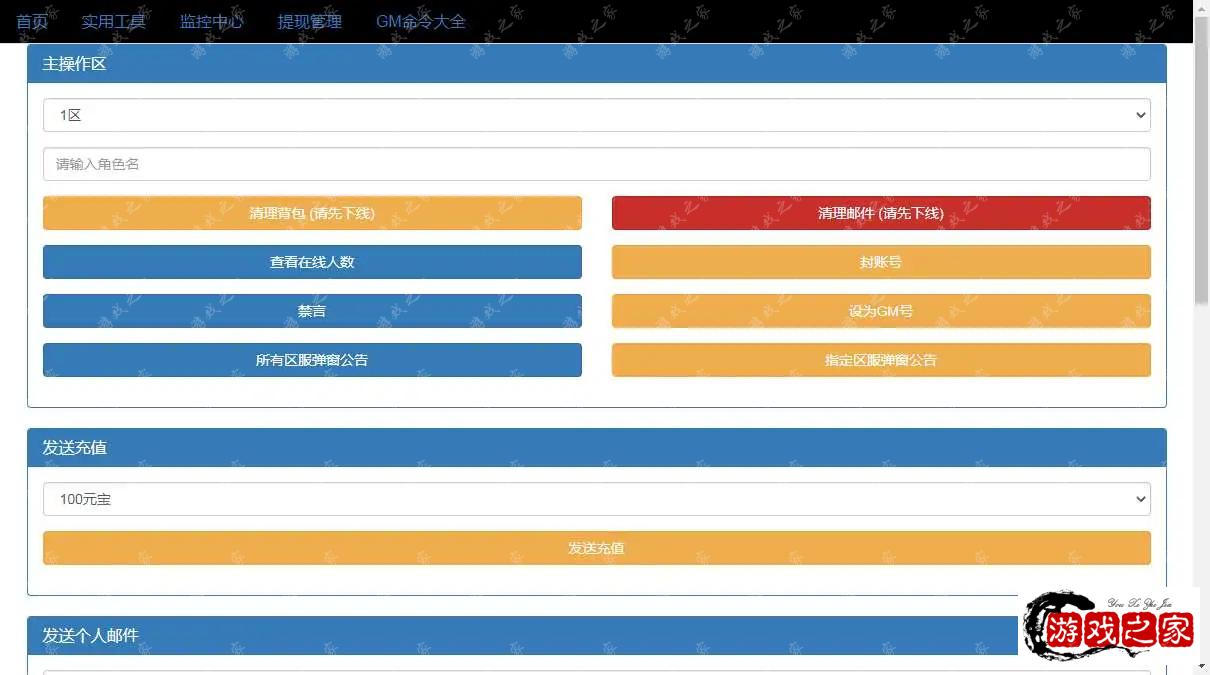
Task: Click the 请输入角色名 input field
Action: [596, 164]
